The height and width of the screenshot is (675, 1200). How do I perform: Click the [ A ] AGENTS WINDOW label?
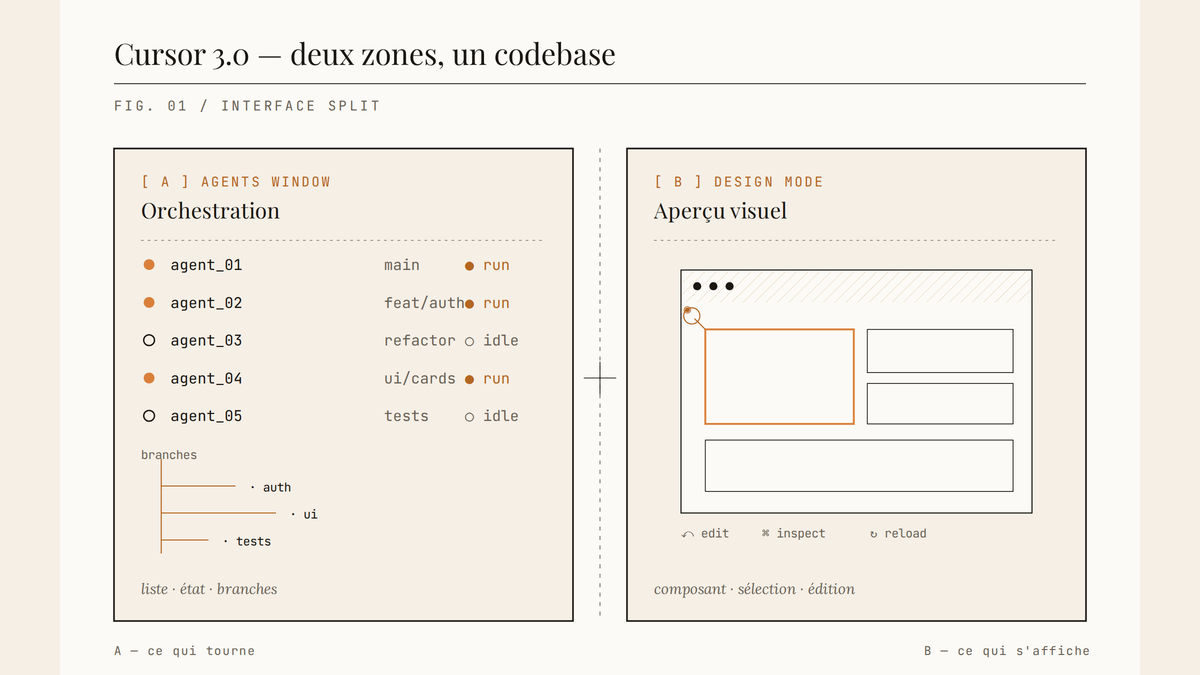[x=236, y=182]
